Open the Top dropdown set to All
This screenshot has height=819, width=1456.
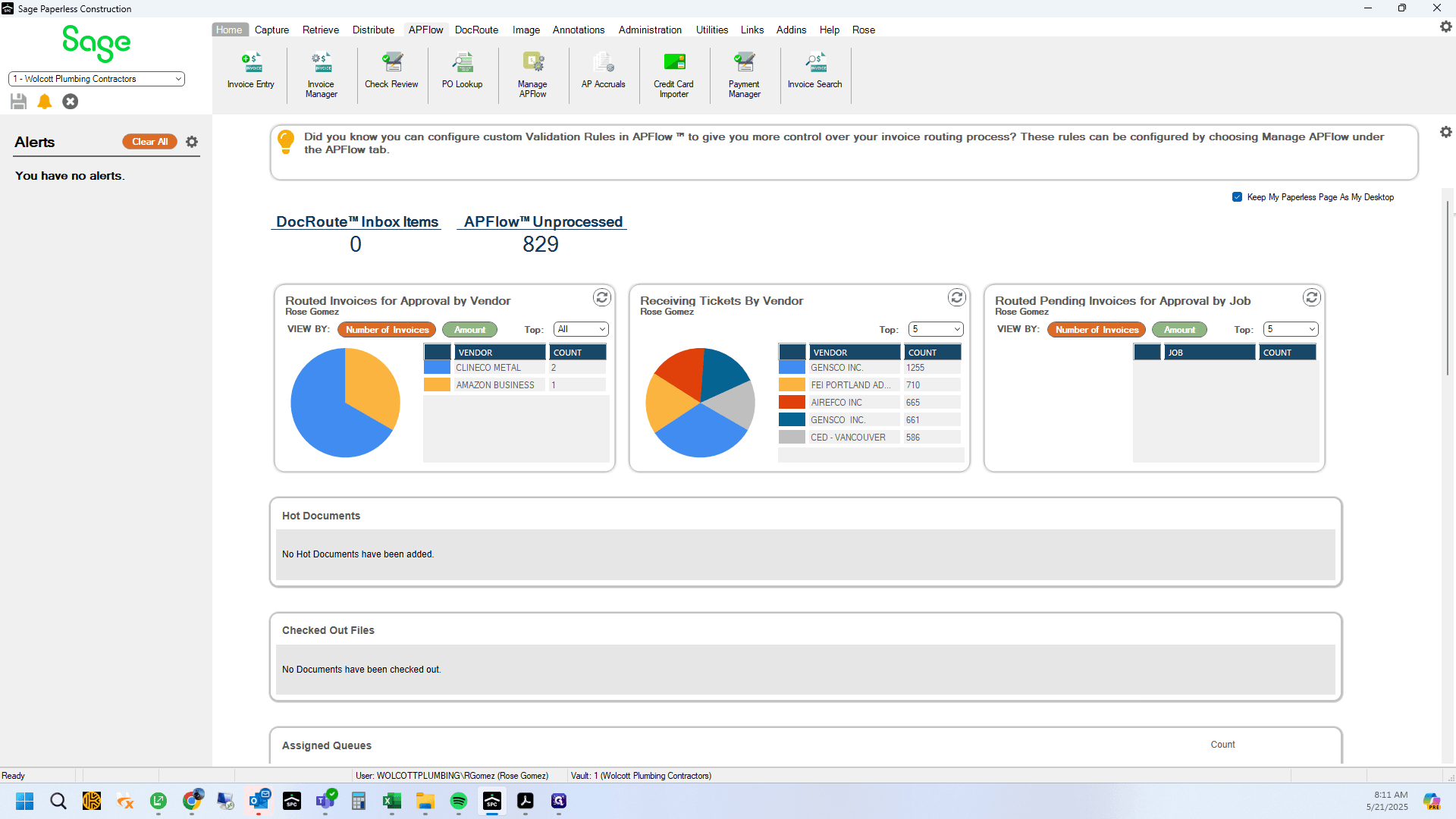581,329
